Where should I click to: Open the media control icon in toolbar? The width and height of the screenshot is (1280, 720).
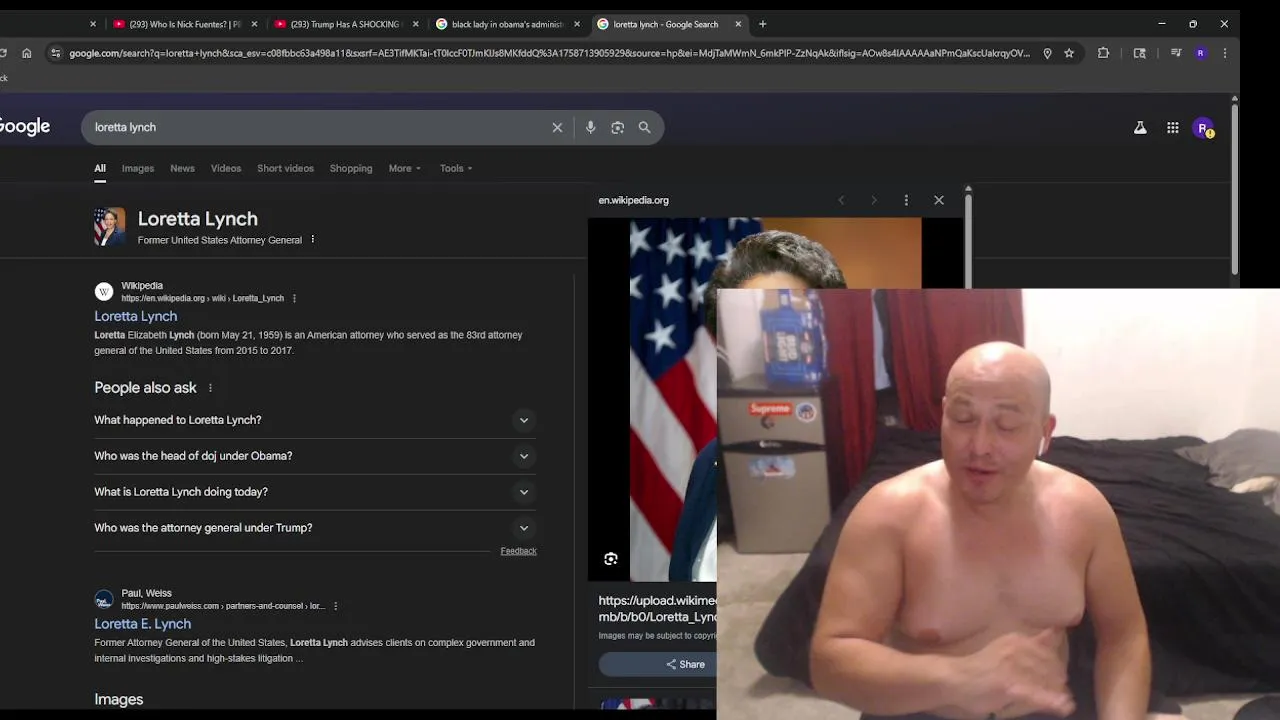tap(1176, 53)
